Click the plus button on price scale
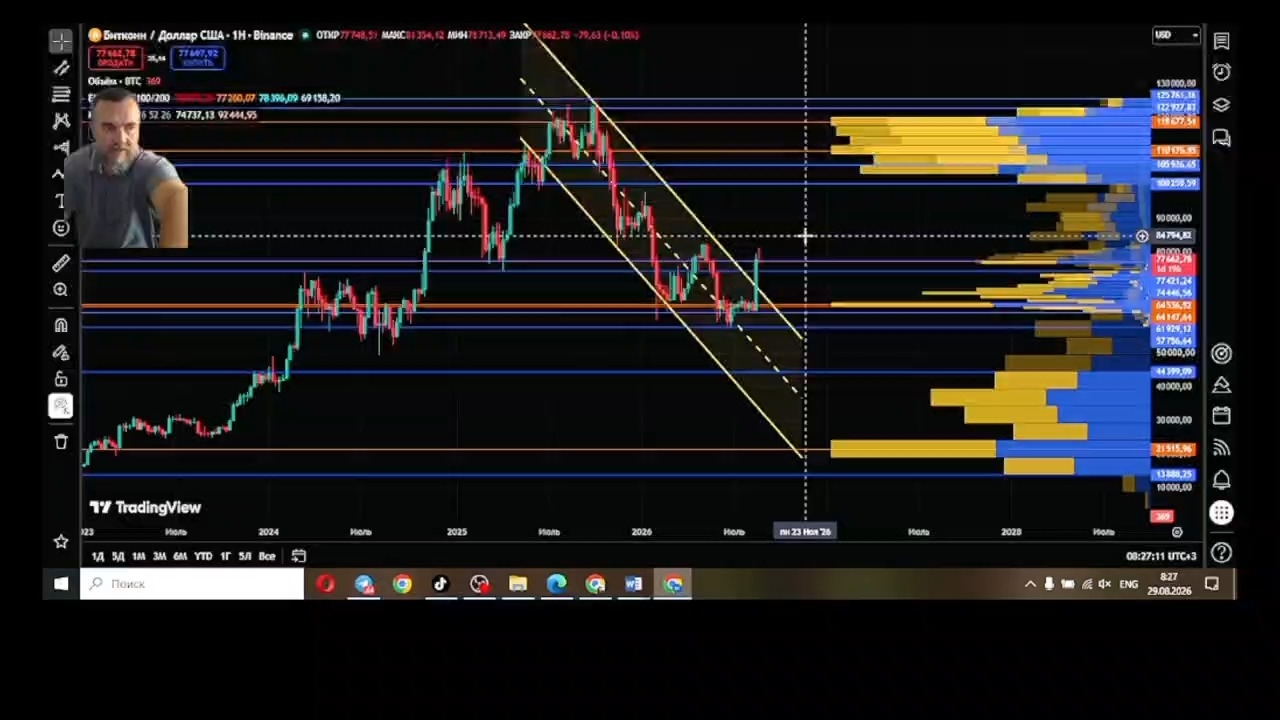The image size is (1280, 720). 1142,236
